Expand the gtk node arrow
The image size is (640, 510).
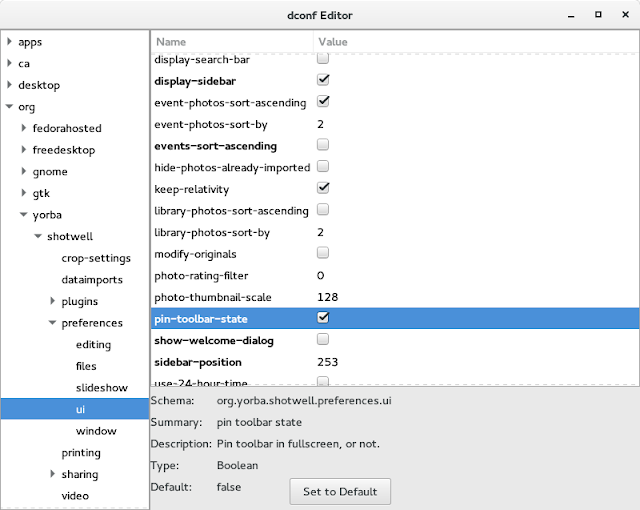coord(24,193)
